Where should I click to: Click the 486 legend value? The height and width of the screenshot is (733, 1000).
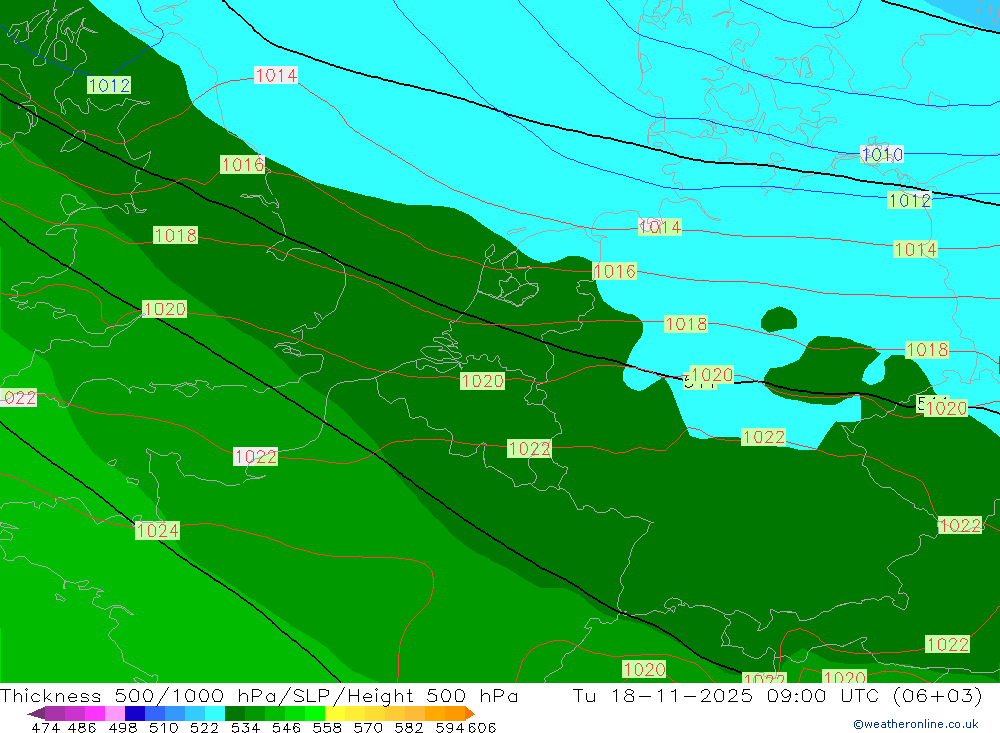[82, 727]
